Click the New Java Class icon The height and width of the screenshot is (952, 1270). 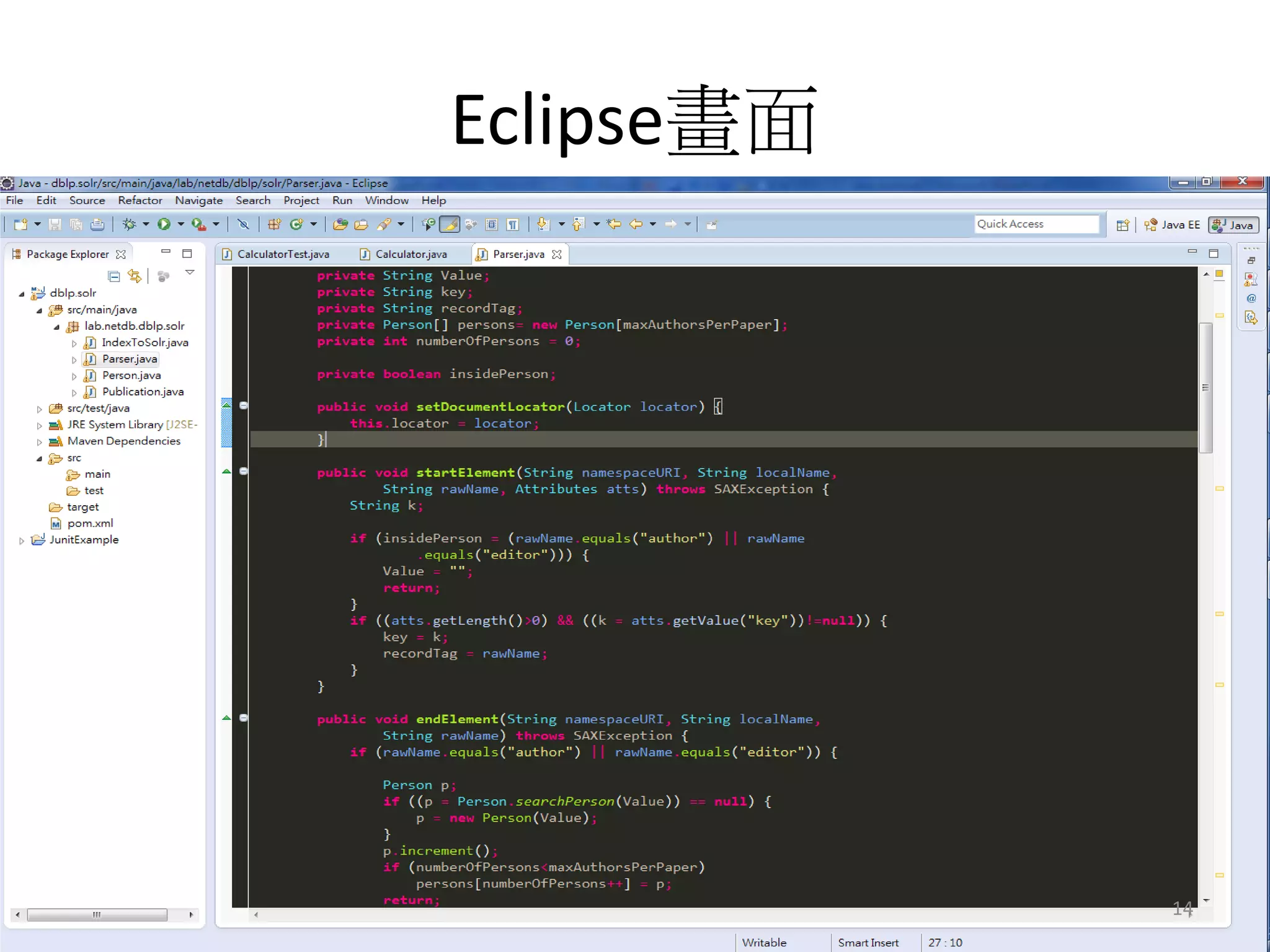296,224
